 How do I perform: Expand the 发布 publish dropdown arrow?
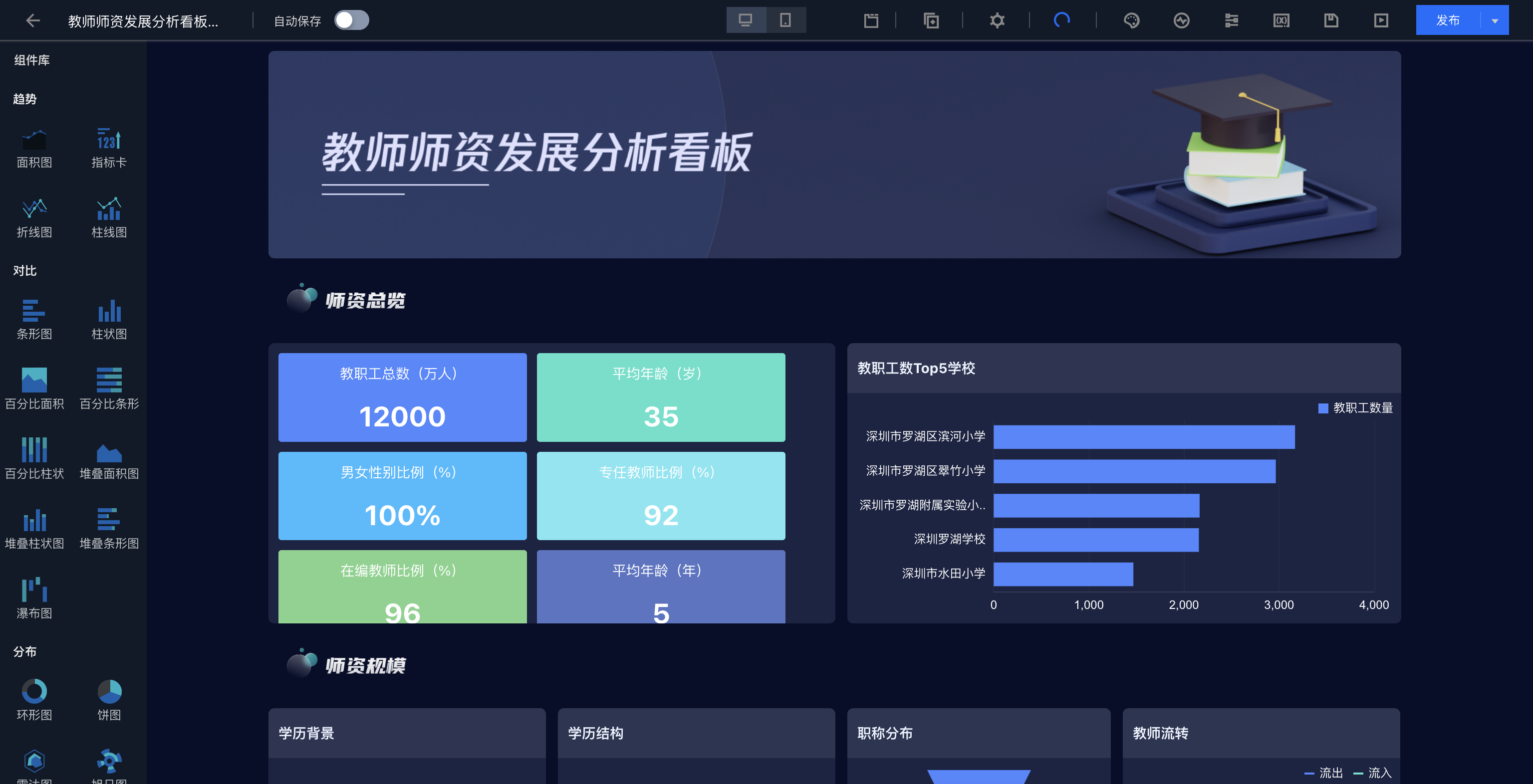tap(1494, 21)
